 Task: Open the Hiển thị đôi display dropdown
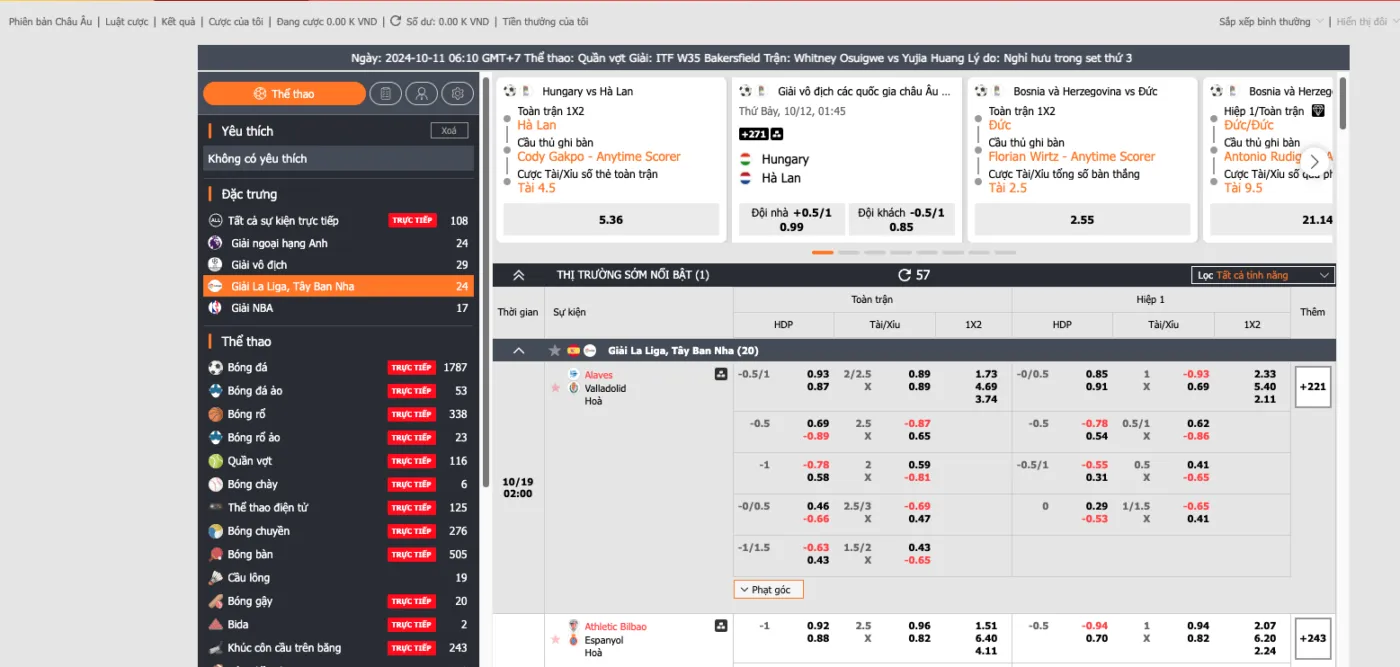1366,21
